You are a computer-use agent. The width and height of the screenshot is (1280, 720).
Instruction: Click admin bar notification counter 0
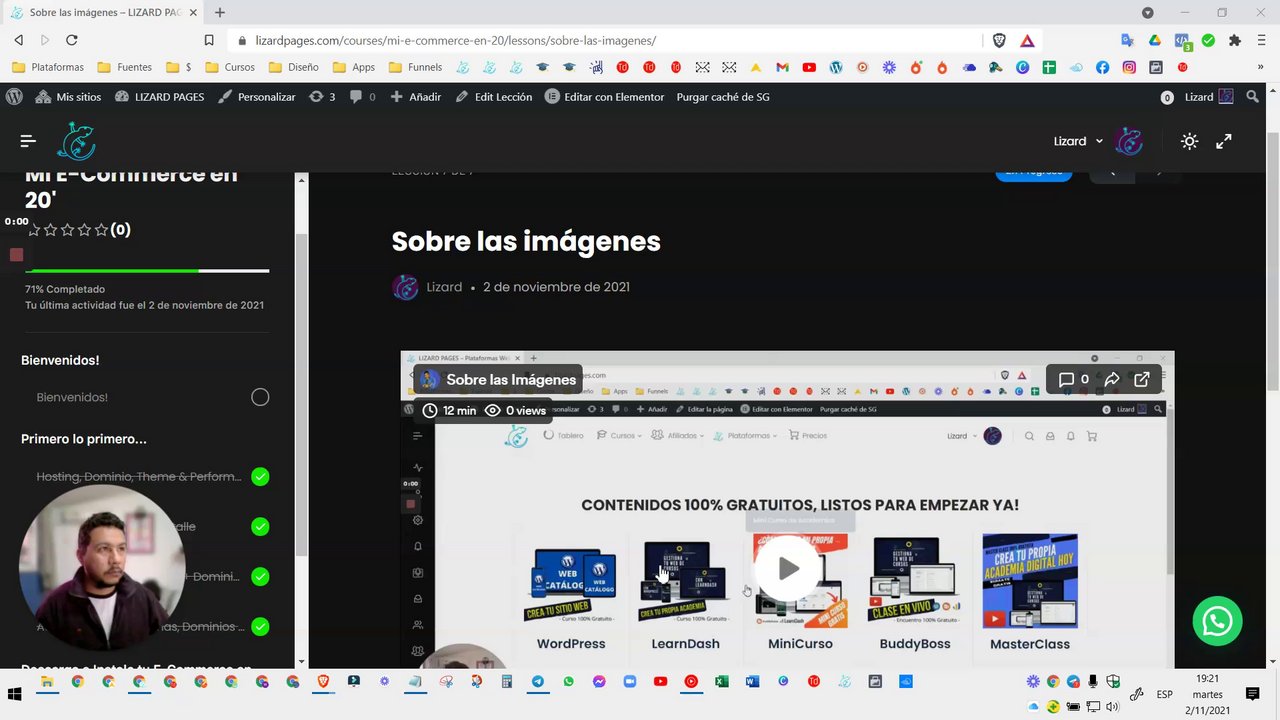pyautogui.click(x=1167, y=97)
